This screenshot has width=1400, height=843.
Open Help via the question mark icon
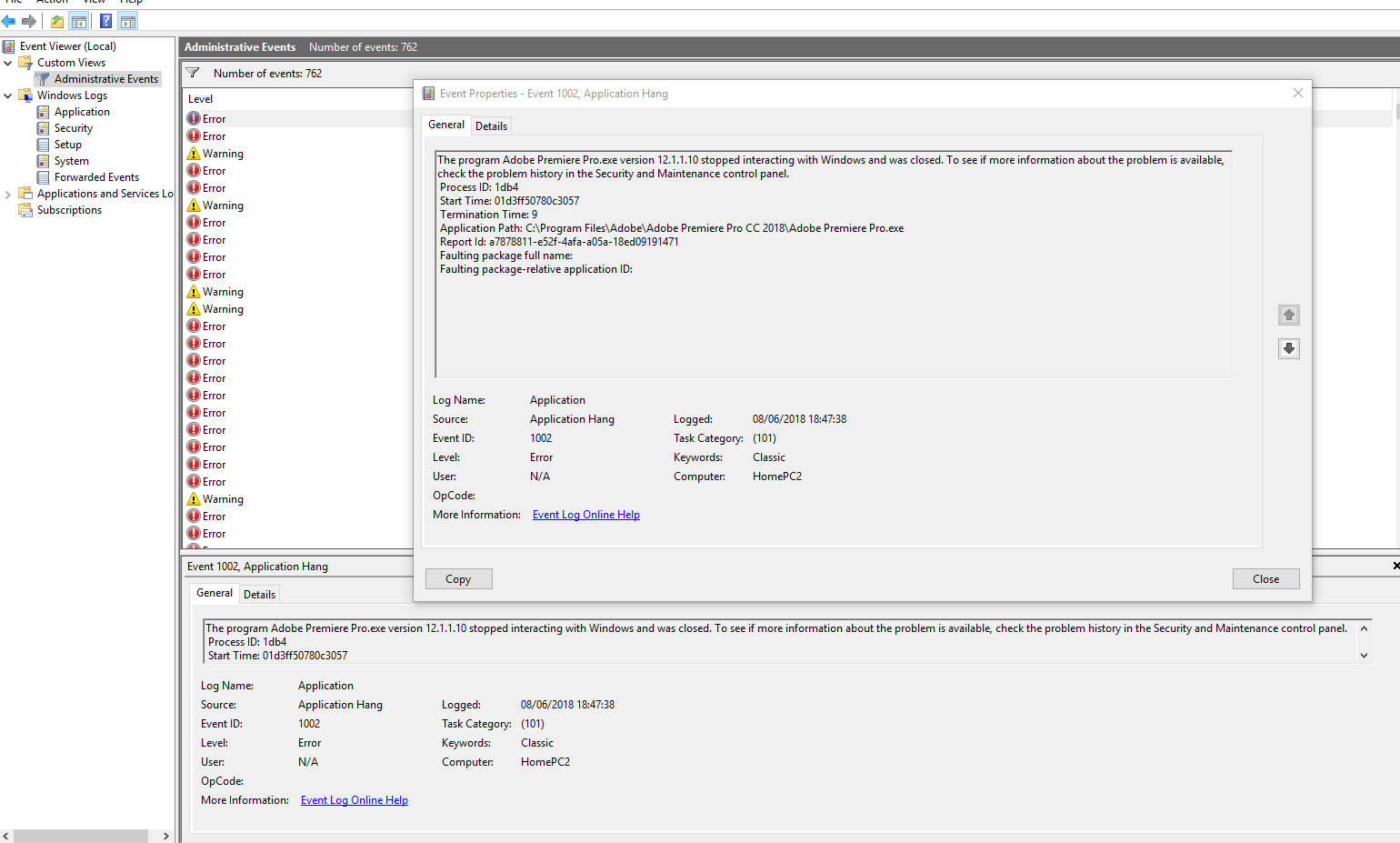106,21
